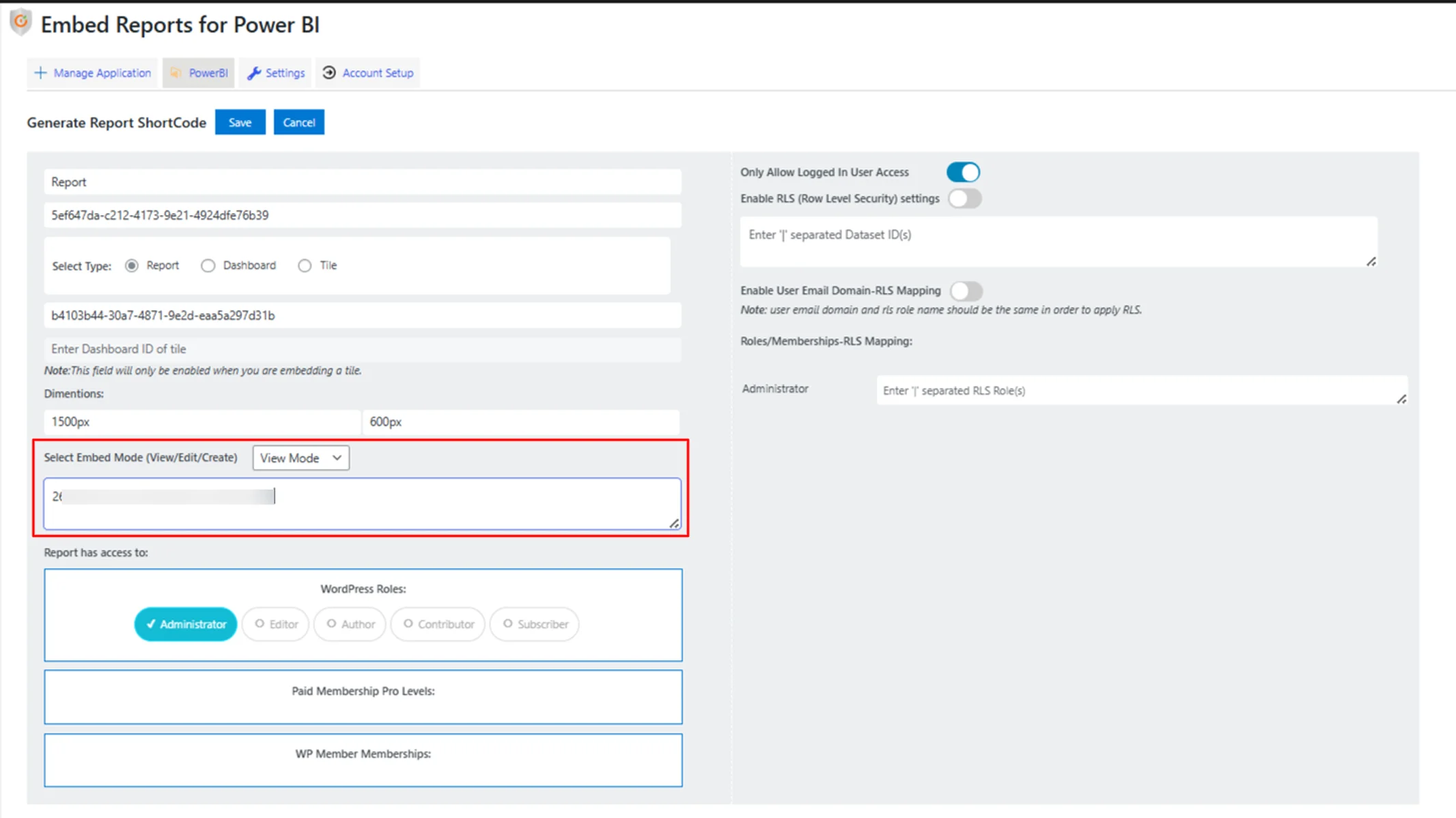
Task: Click the PowerBI tab icon
Action: (176, 73)
